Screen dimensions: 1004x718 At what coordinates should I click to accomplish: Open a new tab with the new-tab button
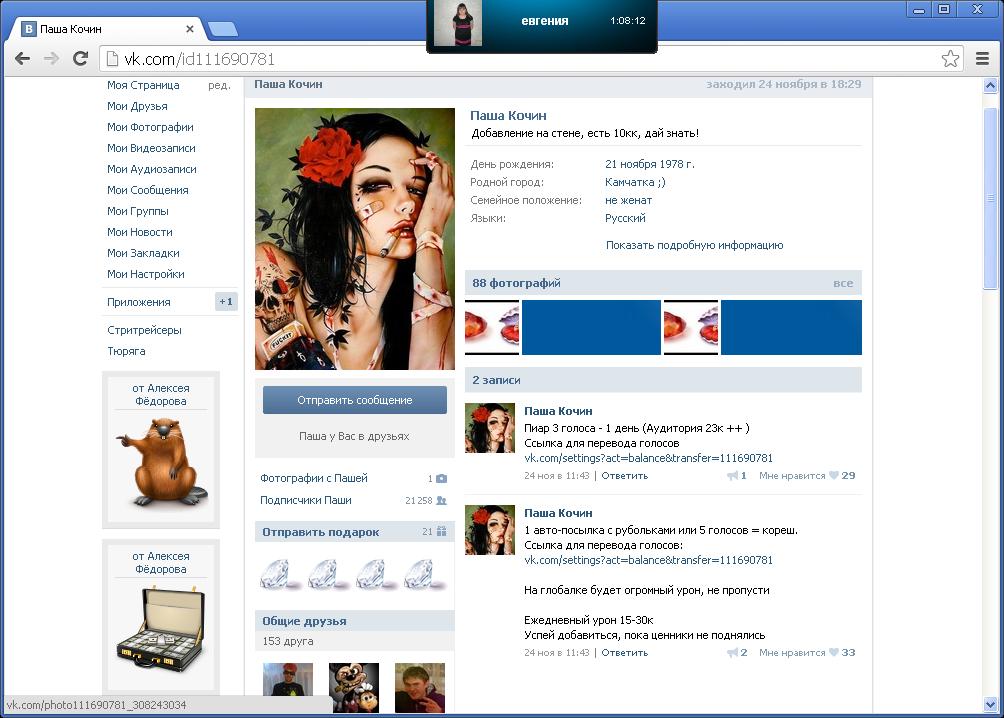(223, 29)
